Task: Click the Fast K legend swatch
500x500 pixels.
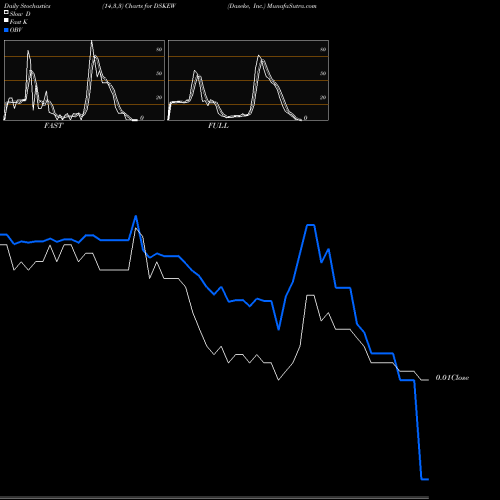Action: 6,20
